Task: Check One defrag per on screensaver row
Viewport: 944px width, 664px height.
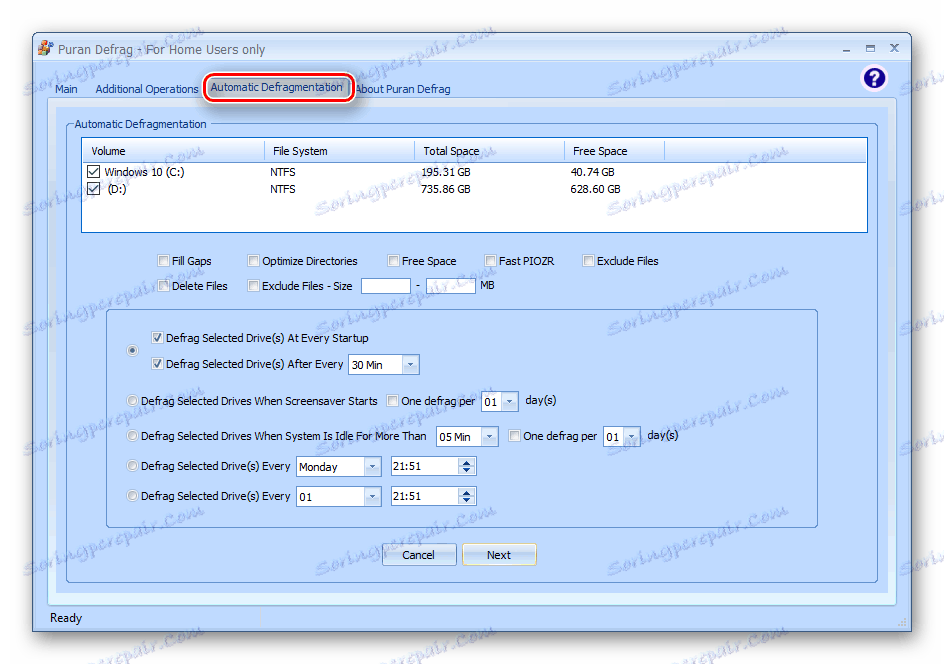Action: pyautogui.click(x=393, y=400)
